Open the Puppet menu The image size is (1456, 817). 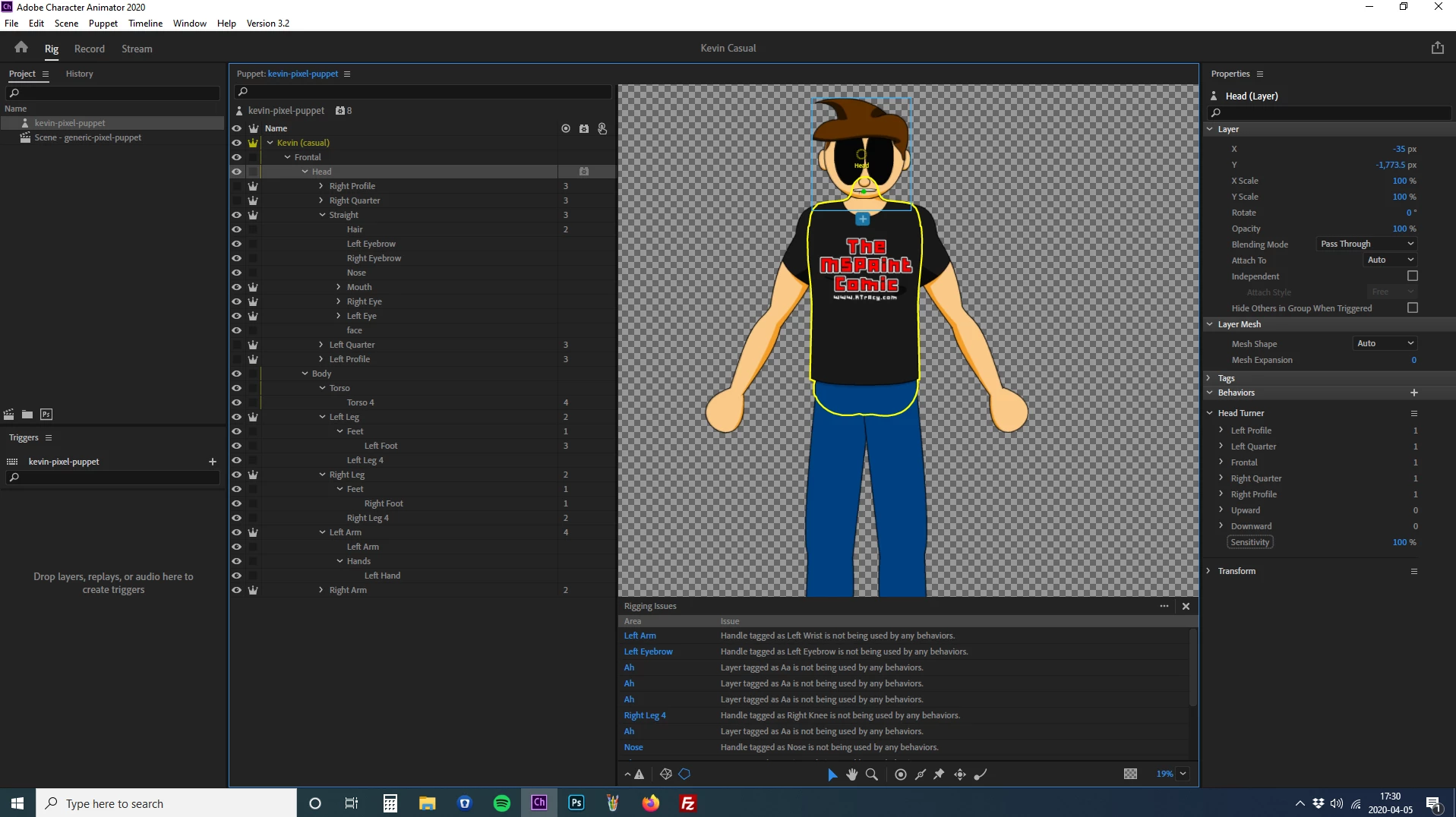tap(103, 23)
